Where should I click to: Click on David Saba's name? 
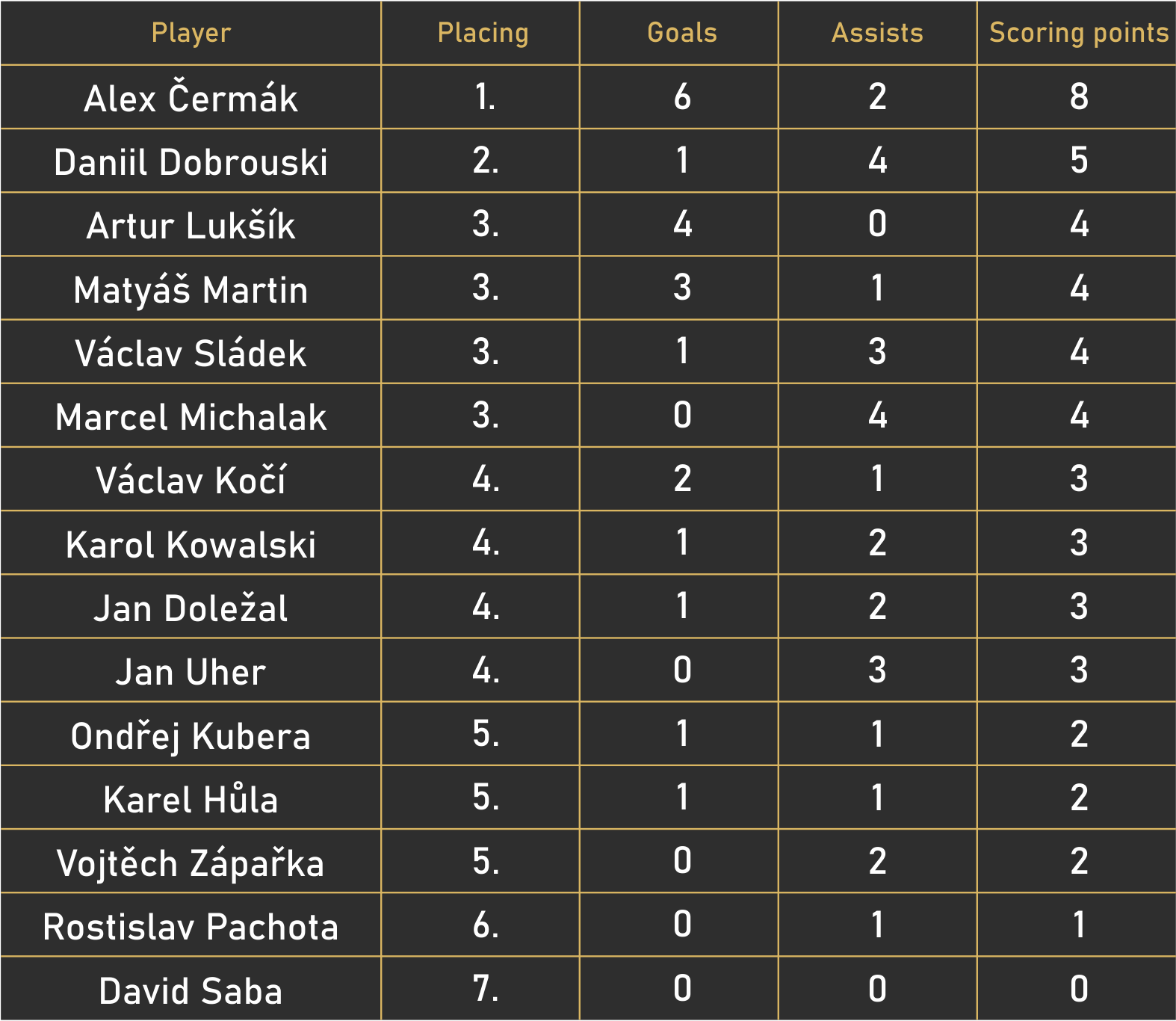[x=191, y=990]
